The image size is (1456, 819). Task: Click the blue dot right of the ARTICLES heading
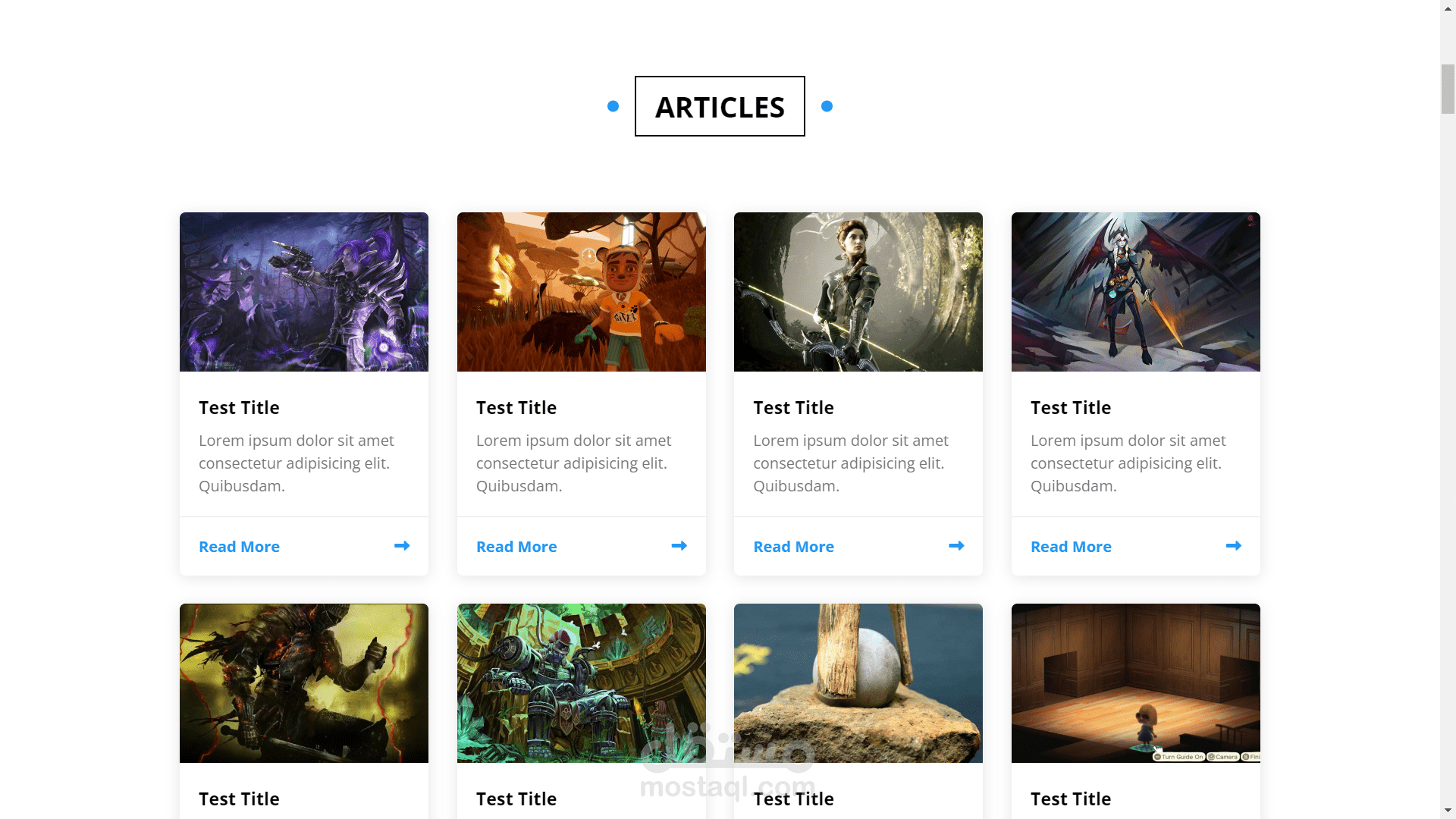[827, 106]
